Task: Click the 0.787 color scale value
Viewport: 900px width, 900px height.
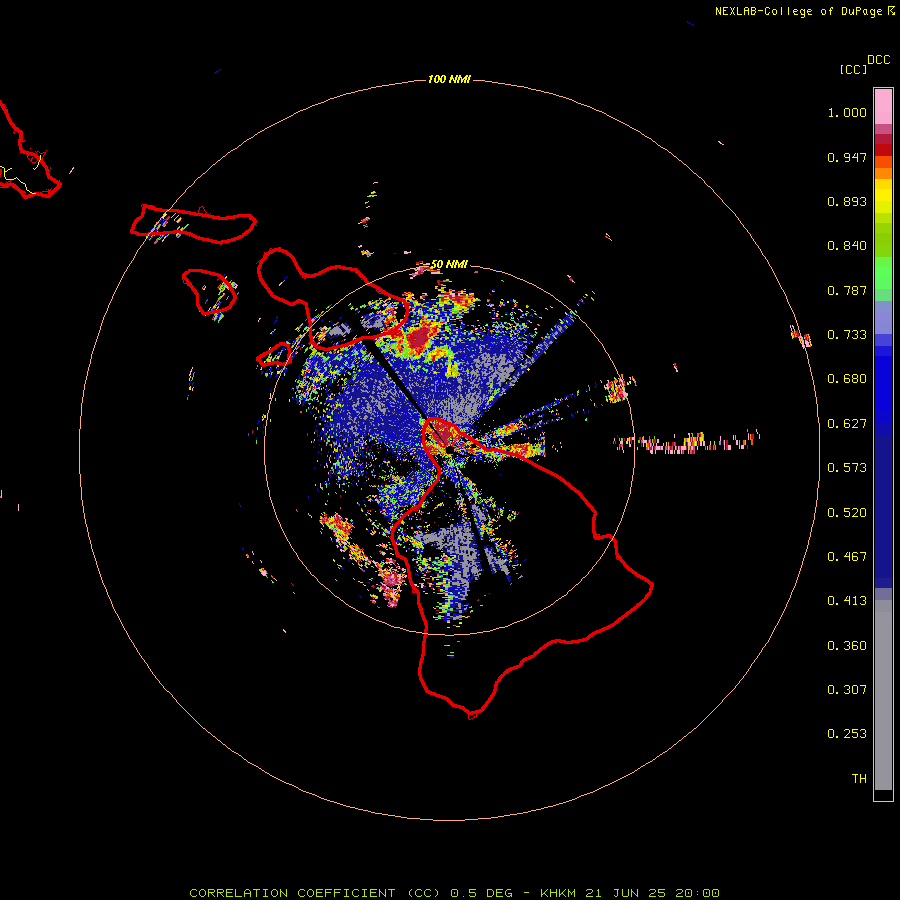Action: pyautogui.click(x=847, y=290)
